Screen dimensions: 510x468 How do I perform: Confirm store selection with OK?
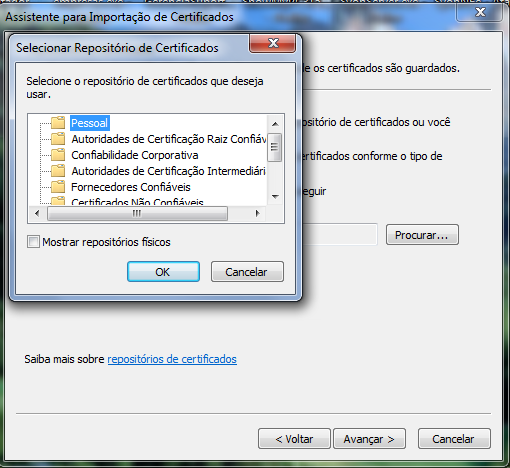tap(163, 272)
